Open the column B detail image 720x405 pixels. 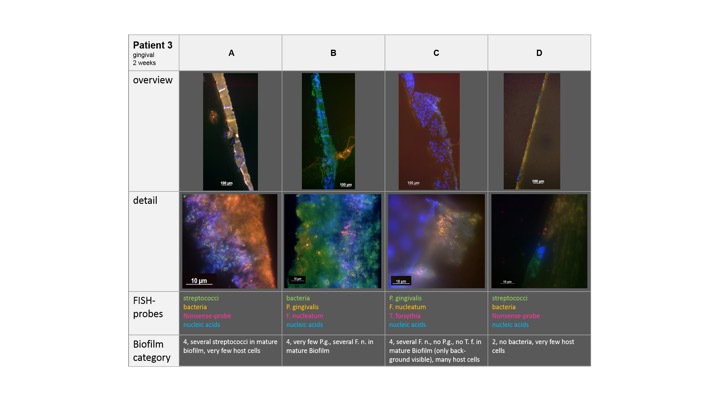point(333,241)
